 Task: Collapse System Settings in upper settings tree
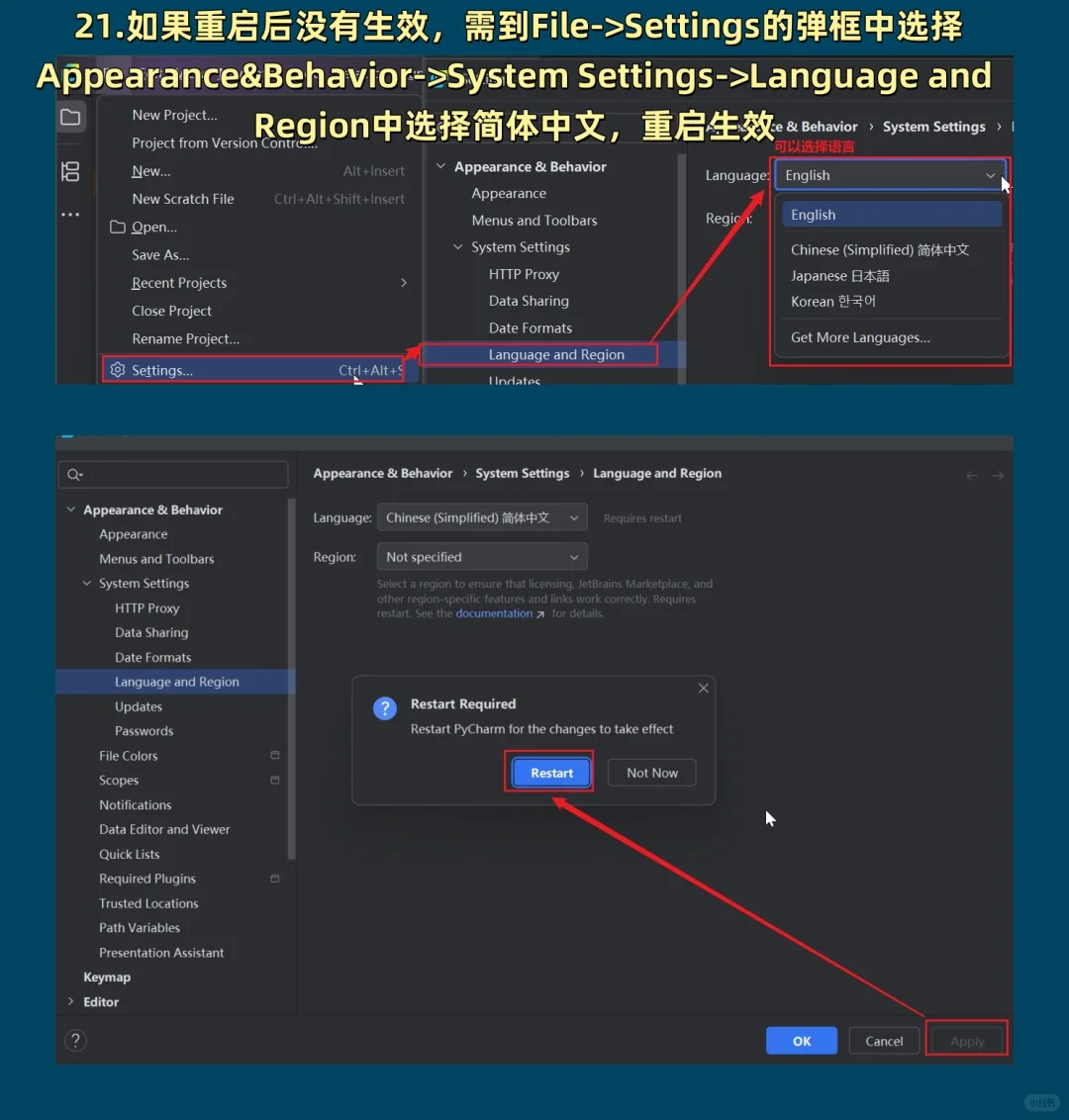tap(458, 247)
